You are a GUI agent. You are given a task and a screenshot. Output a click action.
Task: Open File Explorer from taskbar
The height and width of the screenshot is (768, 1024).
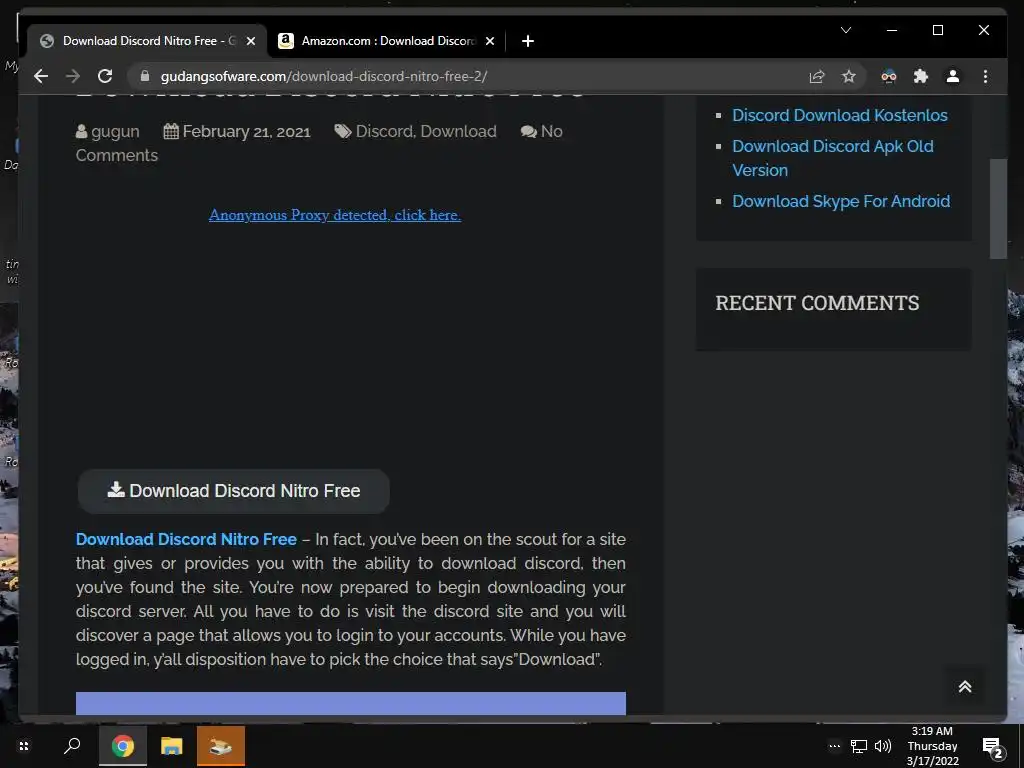[x=172, y=746]
